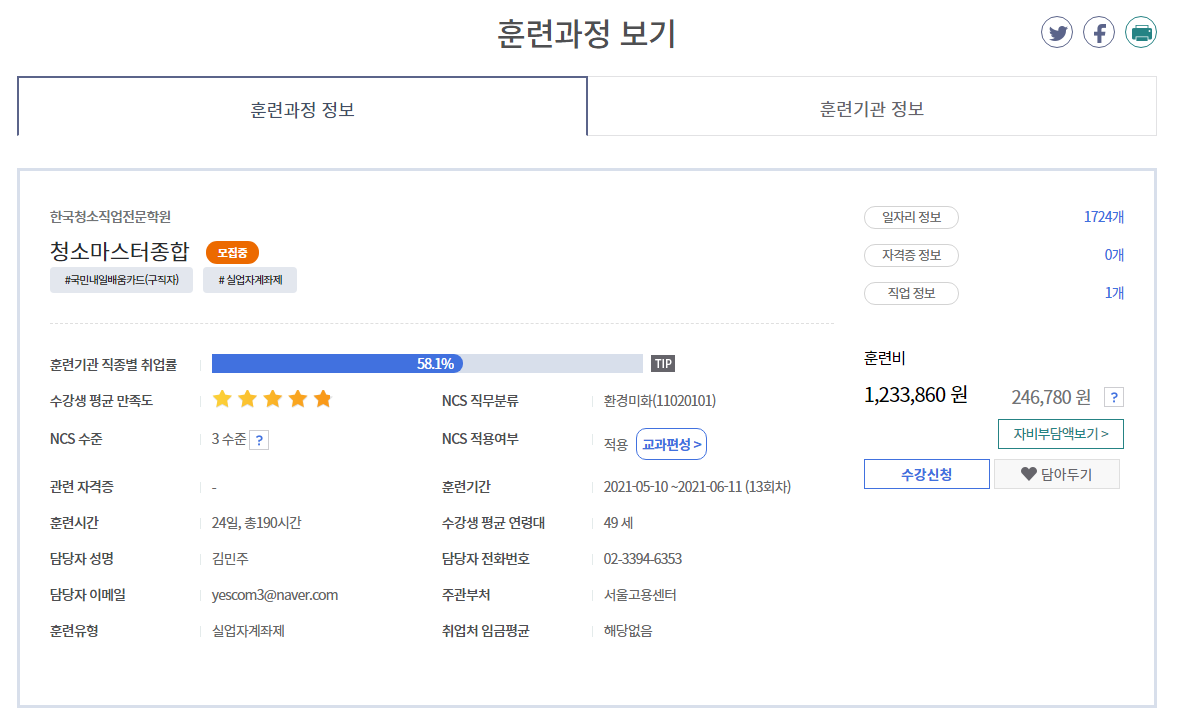The height and width of the screenshot is (725, 1178).
Task: Click the 58.1% employment rate progress bar
Action: click(427, 364)
